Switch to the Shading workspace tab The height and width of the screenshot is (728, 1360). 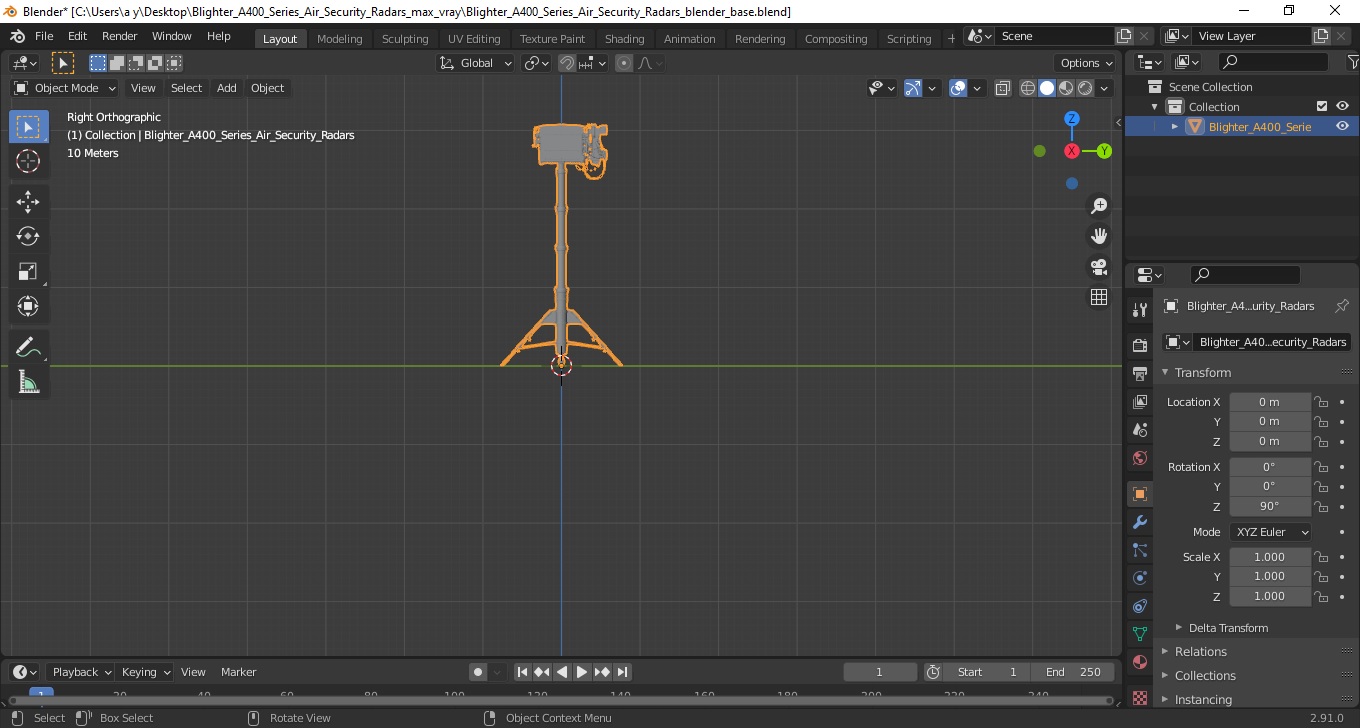pos(624,39)
